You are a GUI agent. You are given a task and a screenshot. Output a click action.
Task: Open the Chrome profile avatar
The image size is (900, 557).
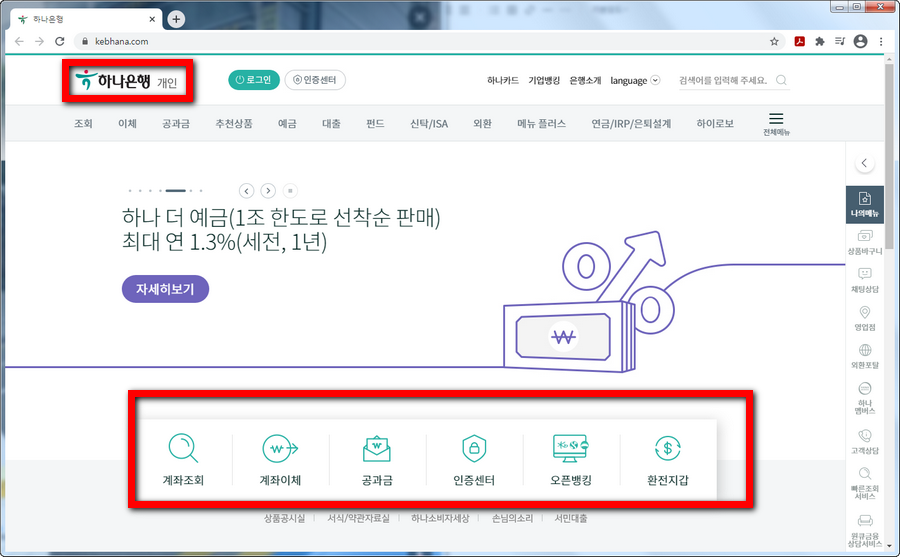click(x=860, y=41)
